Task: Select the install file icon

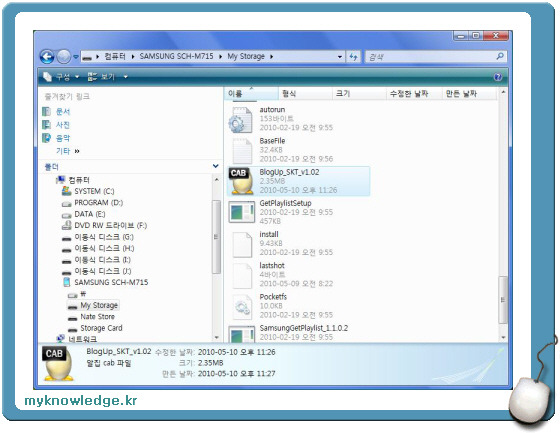Action: pyautogui.click(x=242, y=245)
